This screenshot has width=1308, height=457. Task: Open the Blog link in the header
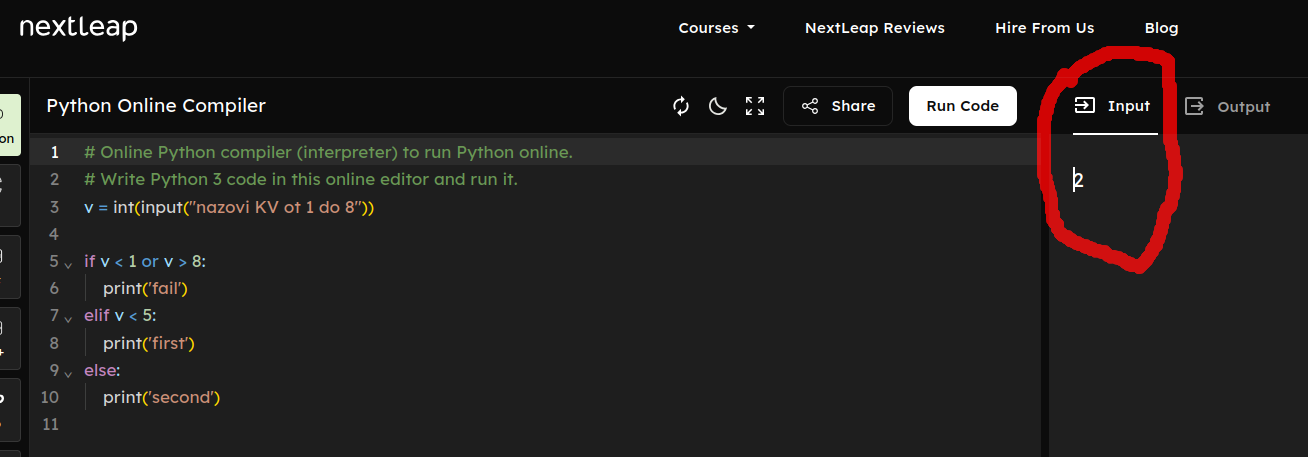point(1161,28)
